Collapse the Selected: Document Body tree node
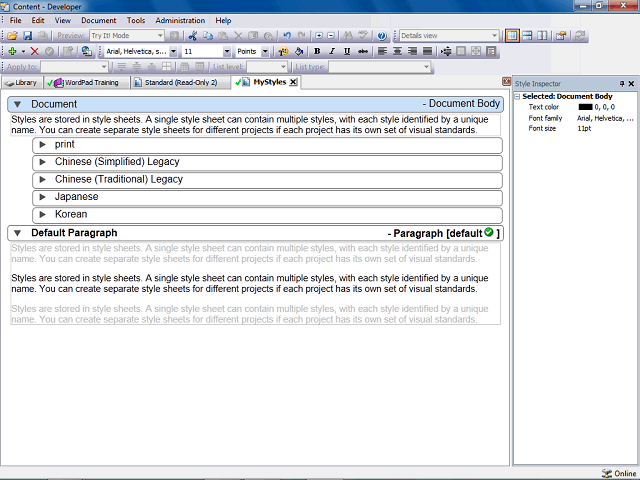Image resolution: width=640 pixels, height=480 pixels. 517,97
